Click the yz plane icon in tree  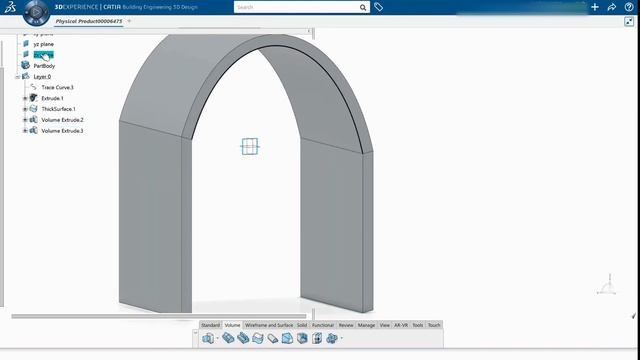26,43
